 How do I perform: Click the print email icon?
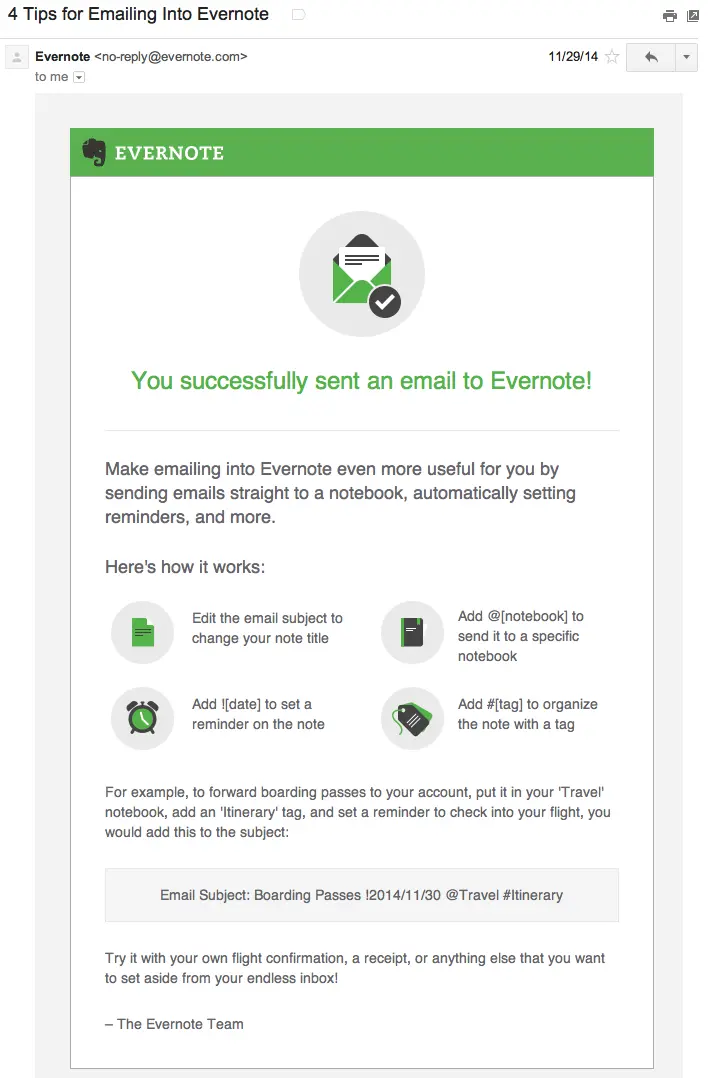670,16
